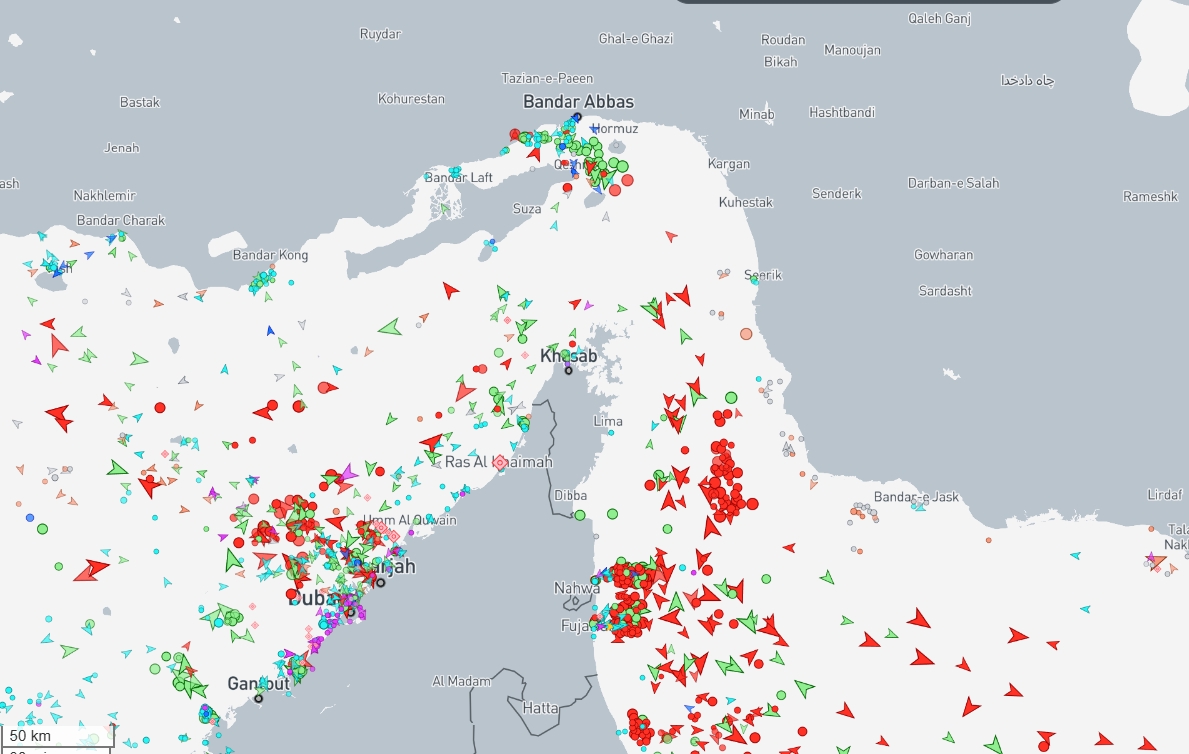Screen dimensions: 1189x754
Task: Select the green circle next to Dibba label
Action: 580,515
